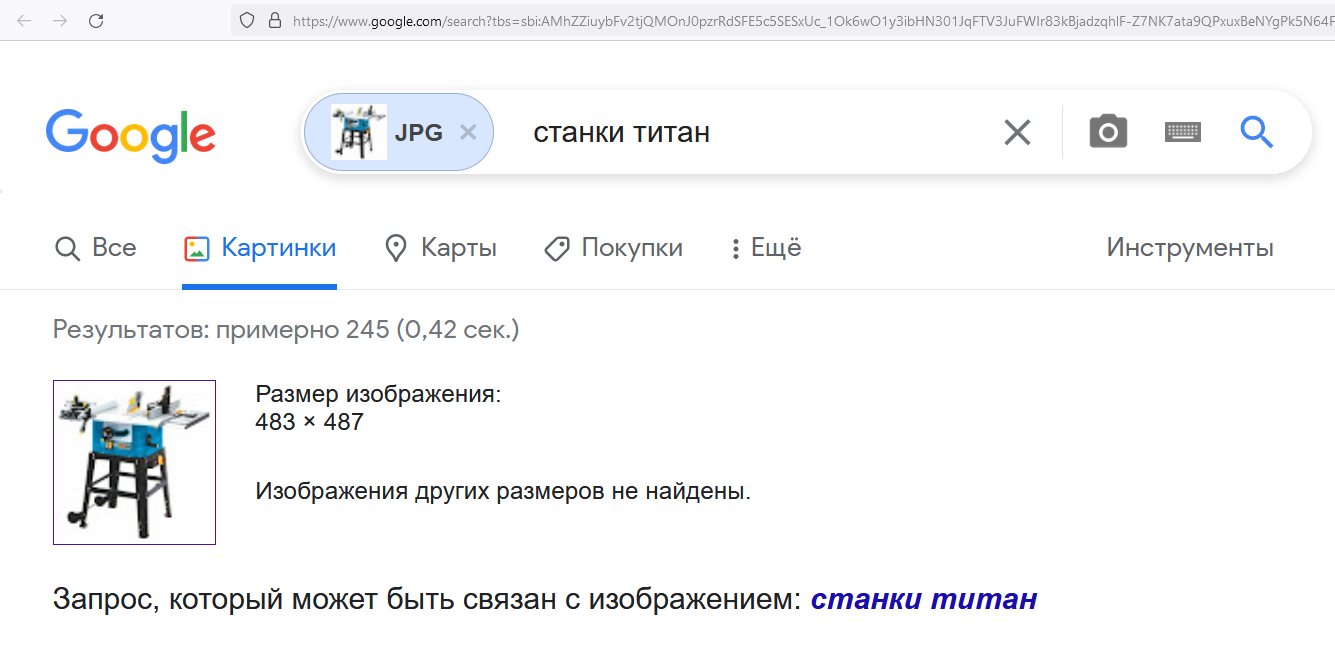Click the browser address bar URL
This screenshot has height=664, width=1335.
813,20
